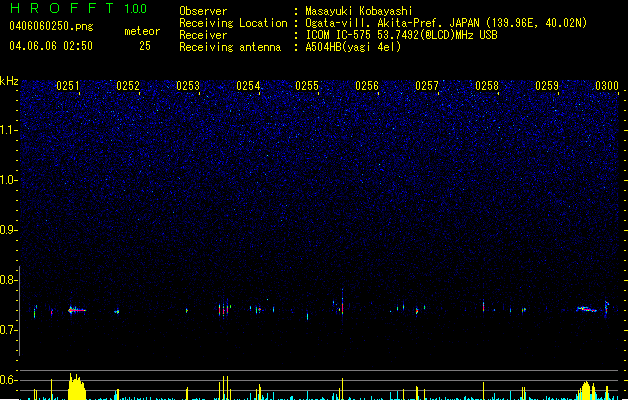This screenshot has height=400, width=629.
Task: Click the 1.1 kHz axis label
Action: tap(8, 130)
